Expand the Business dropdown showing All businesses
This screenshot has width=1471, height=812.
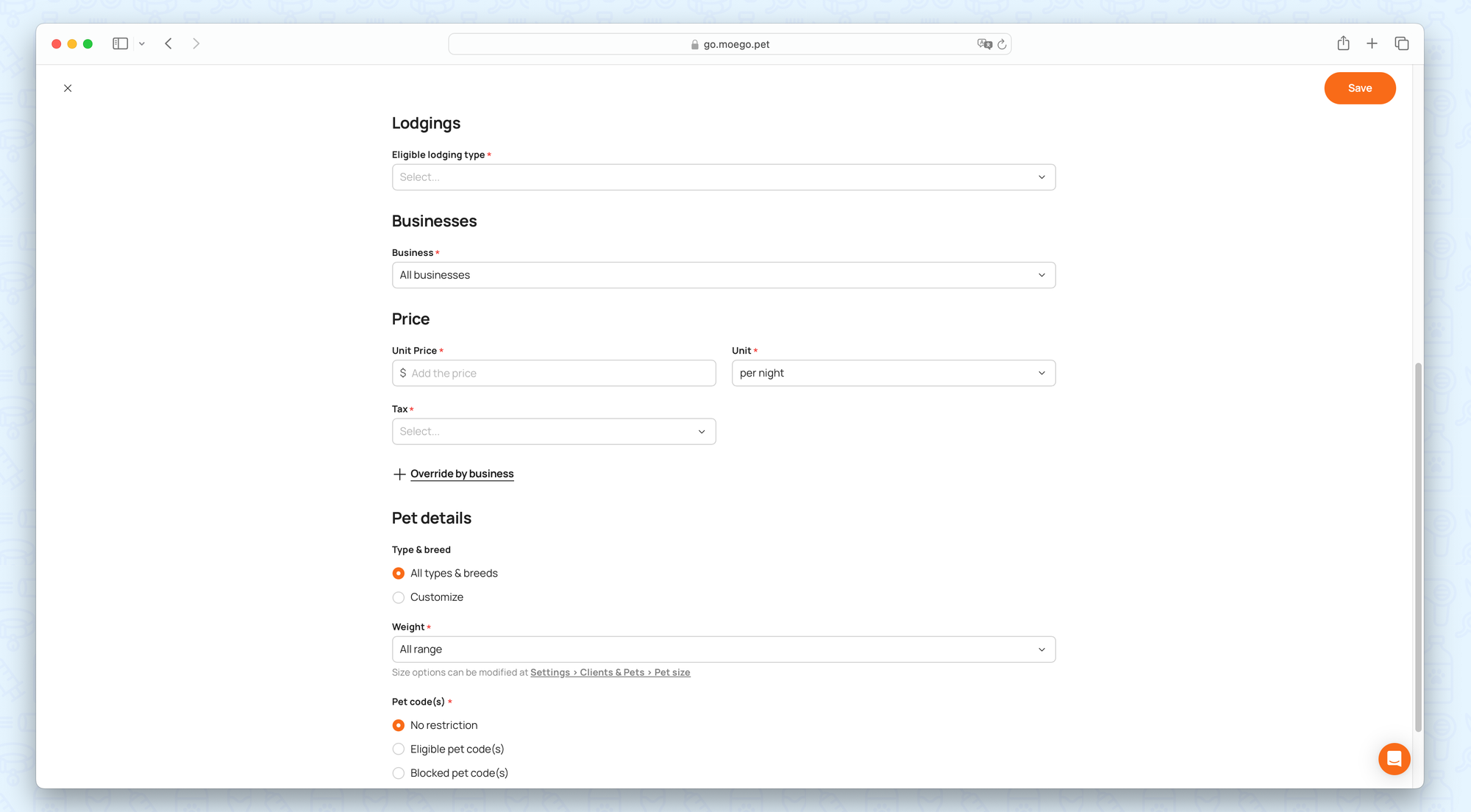pyautogui.click(x=723, y=275)
